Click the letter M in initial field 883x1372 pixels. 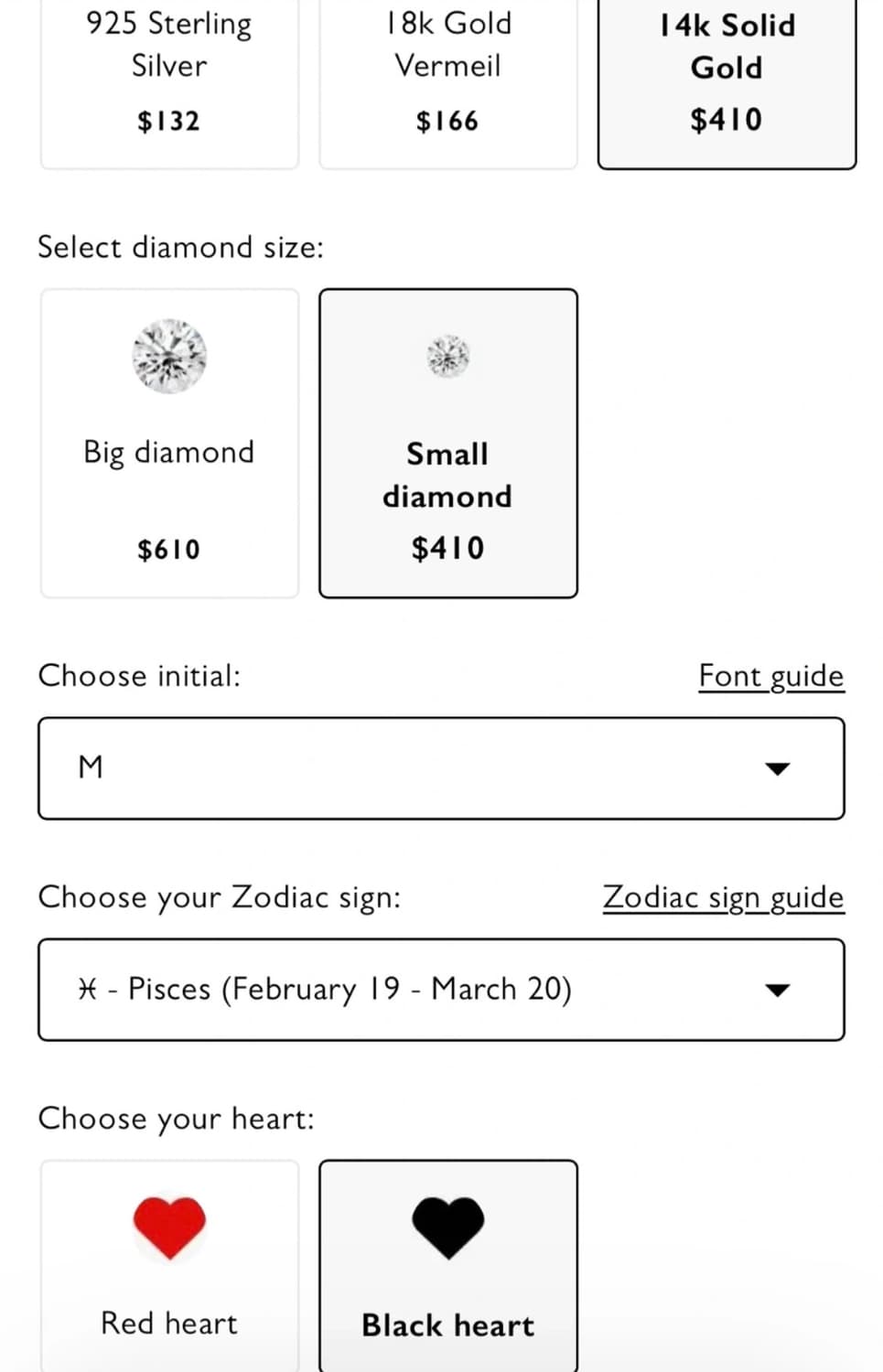click(x=91, y=767)
